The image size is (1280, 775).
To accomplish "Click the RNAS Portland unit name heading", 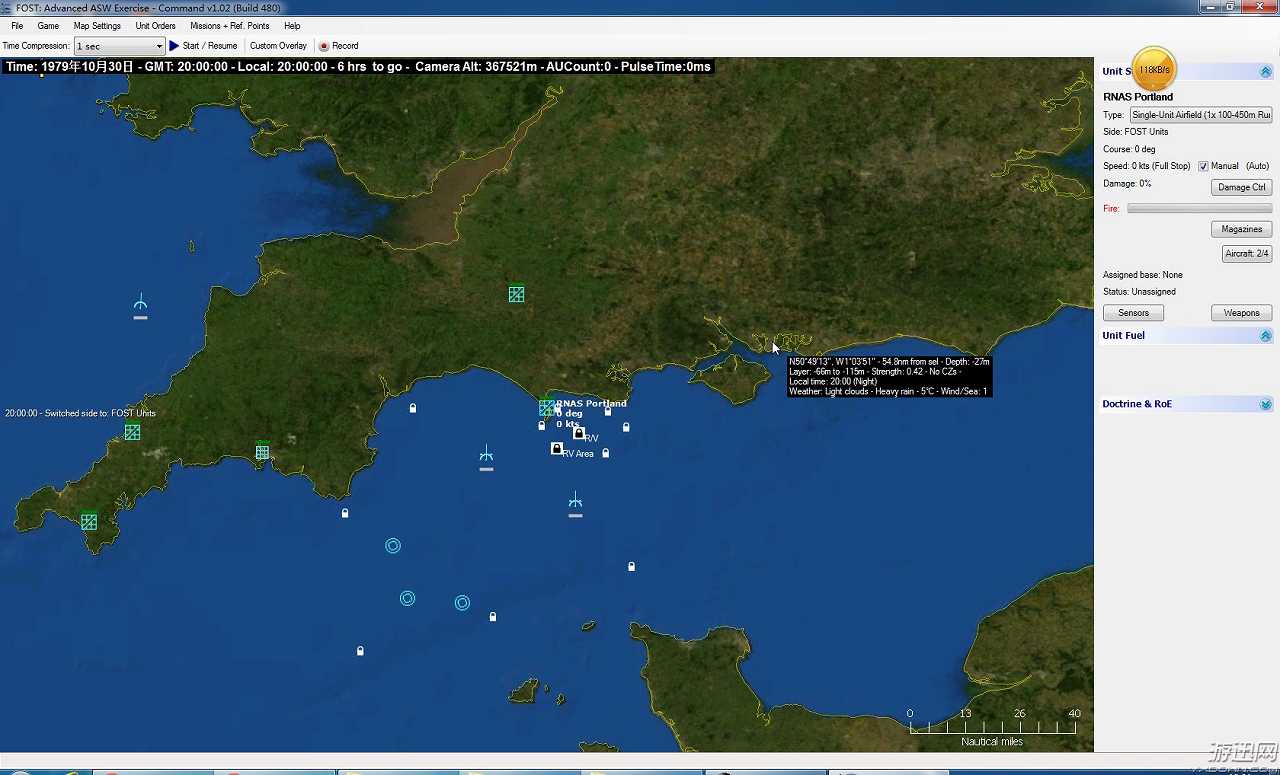I will [x=1138, y=97].
